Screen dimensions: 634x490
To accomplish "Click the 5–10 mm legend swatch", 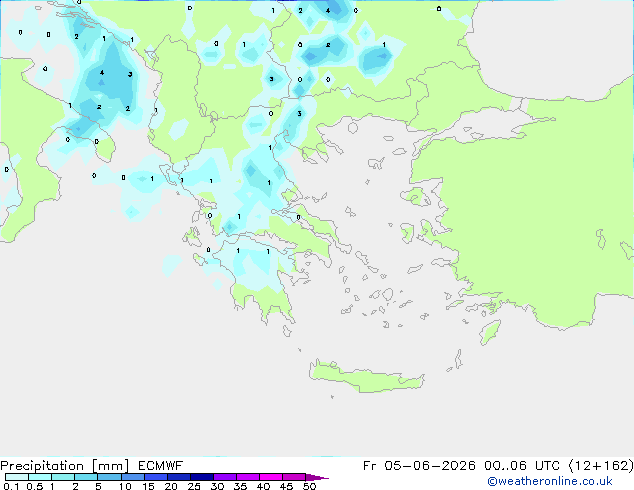I will pos(109,477).
